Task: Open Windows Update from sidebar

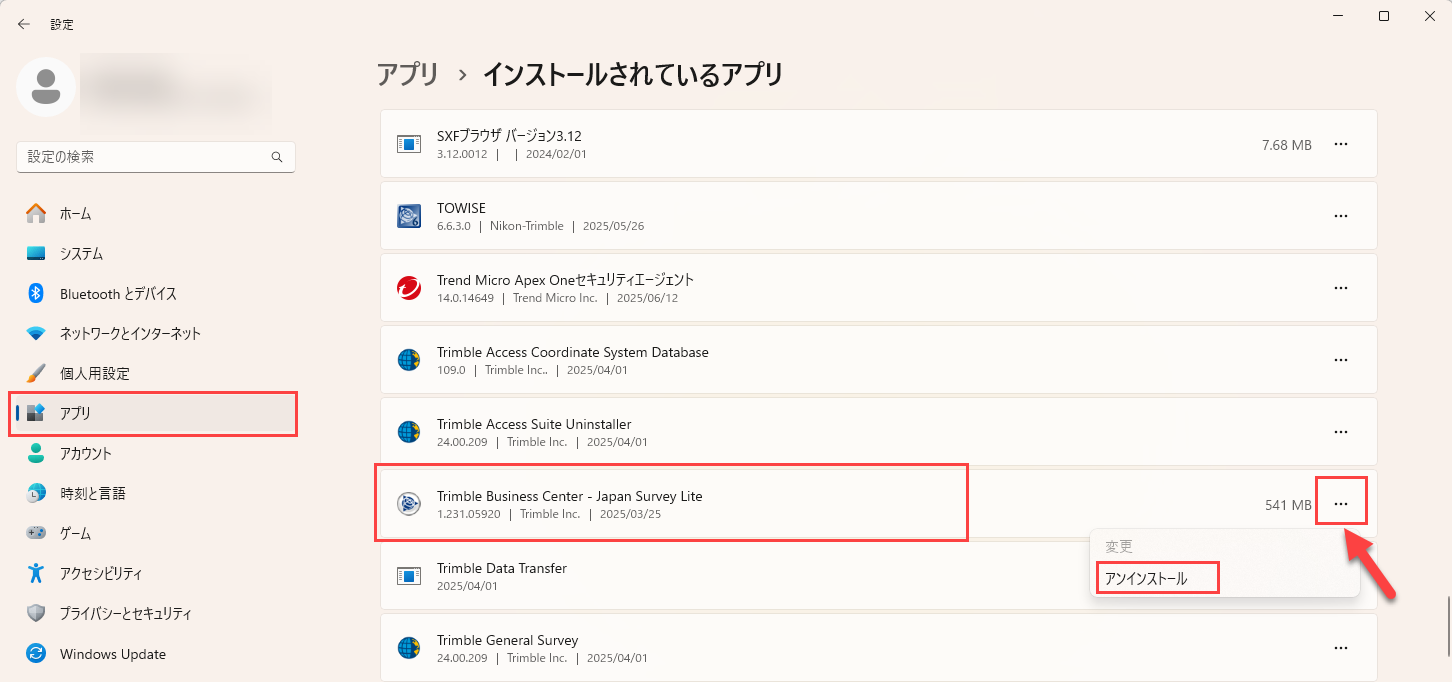Action: (112, 654)
